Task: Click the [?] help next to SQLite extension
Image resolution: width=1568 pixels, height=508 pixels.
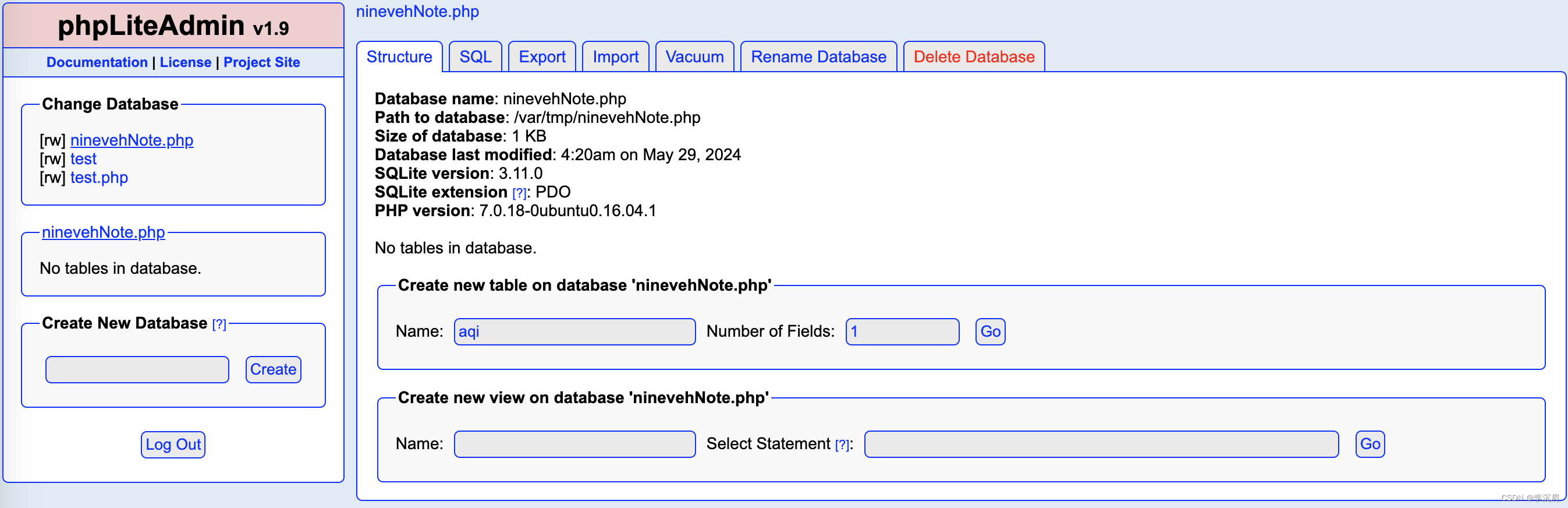Action: (x=519, y=193)
